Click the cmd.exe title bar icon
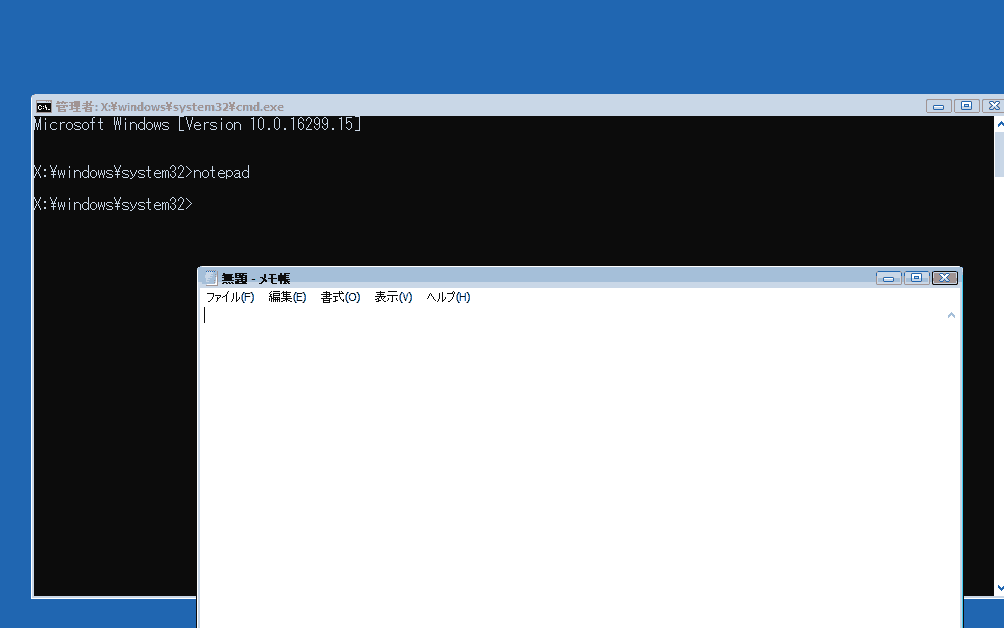 pyautogui.click(x=44, y=106)
